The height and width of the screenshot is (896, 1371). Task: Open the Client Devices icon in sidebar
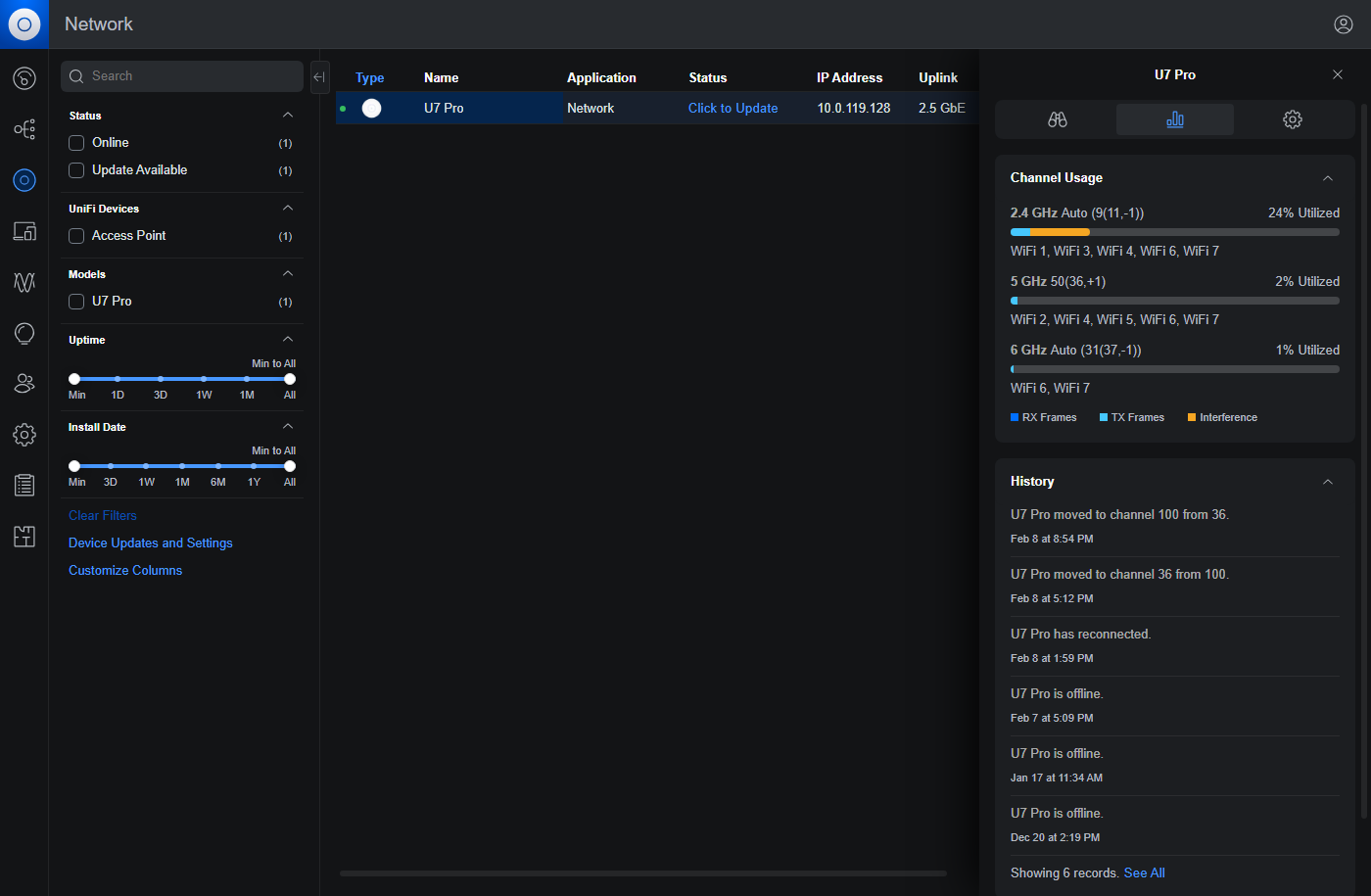24,231
